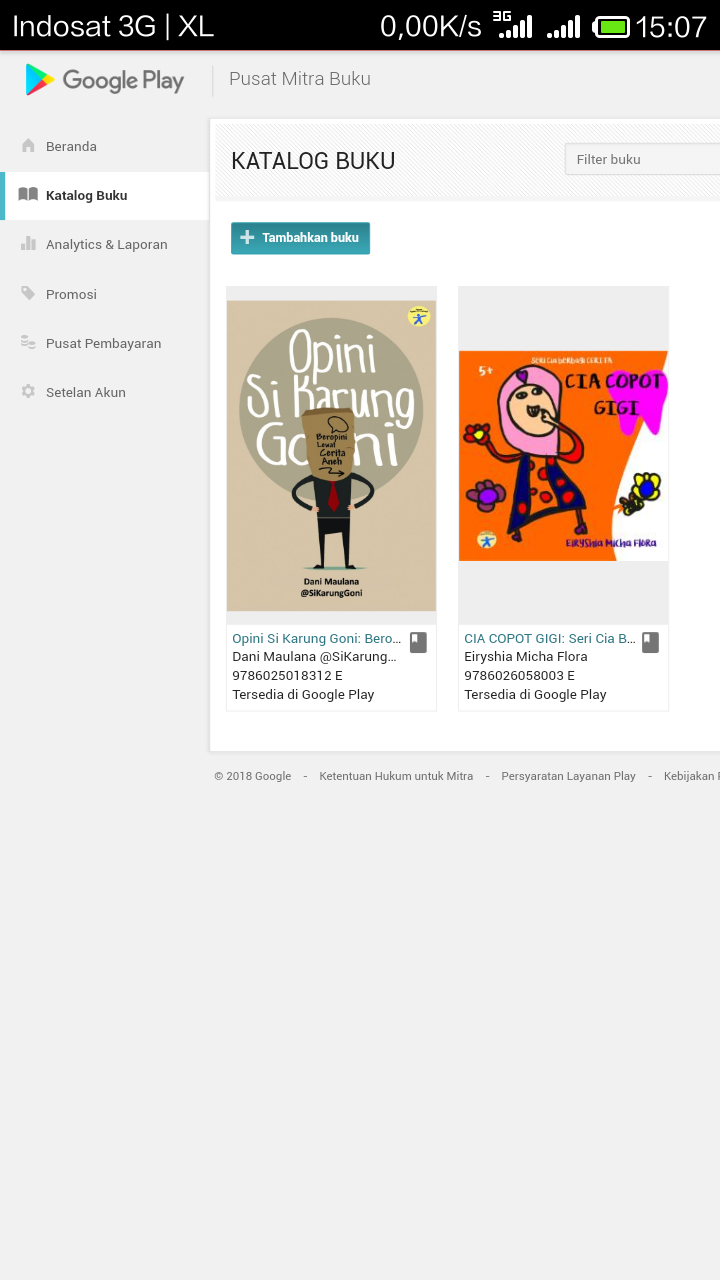Click the Katalog Buku book icon
Image resolution: width=720 pixels, height=1280 pixels.
(x=28, y=195)
